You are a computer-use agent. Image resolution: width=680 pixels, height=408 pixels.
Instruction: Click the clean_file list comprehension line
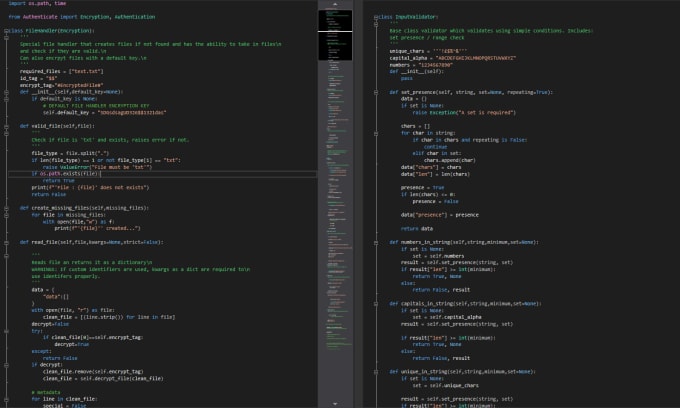[109, 317]
